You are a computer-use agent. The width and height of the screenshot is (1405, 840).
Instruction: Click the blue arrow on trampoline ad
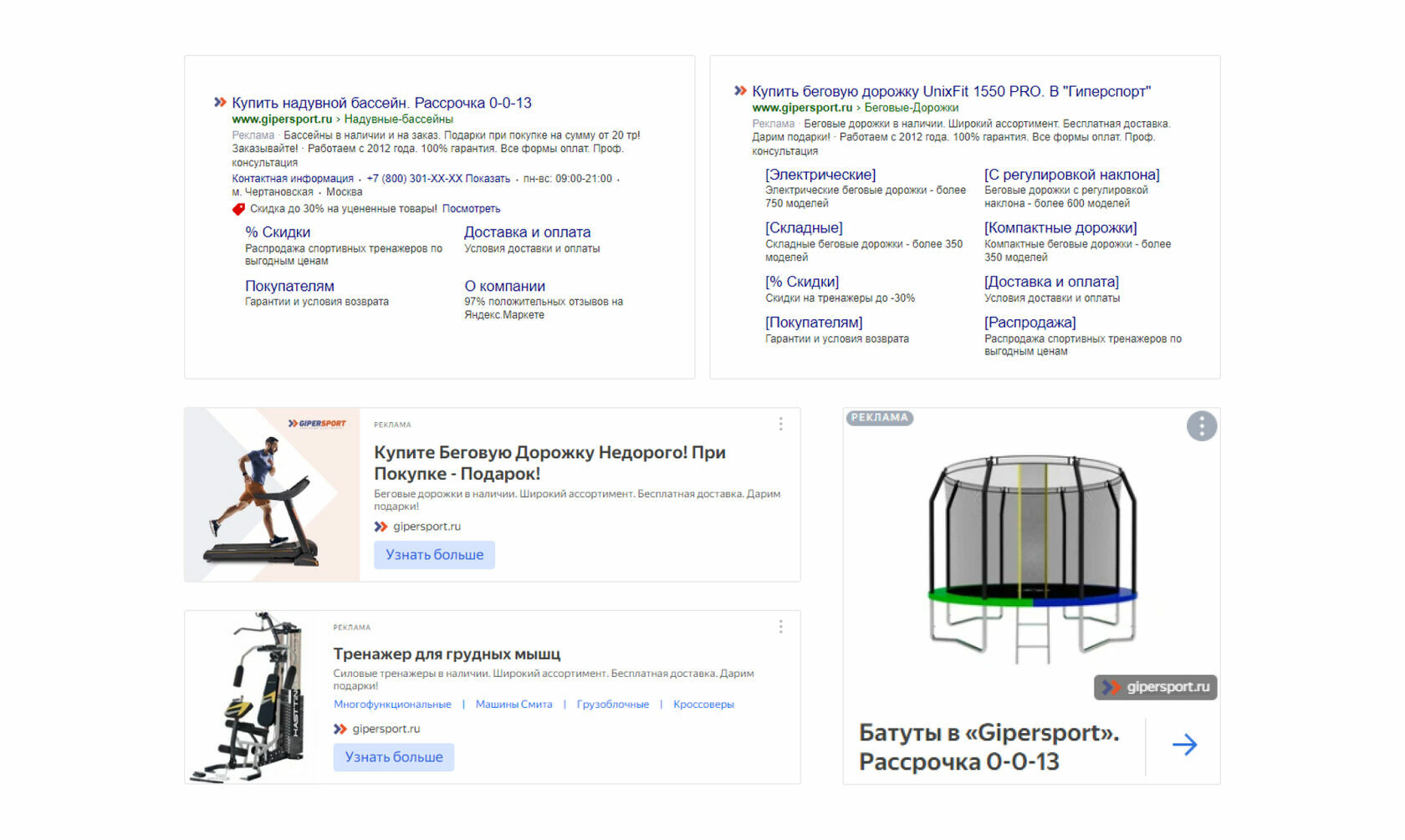(1184, 745)
